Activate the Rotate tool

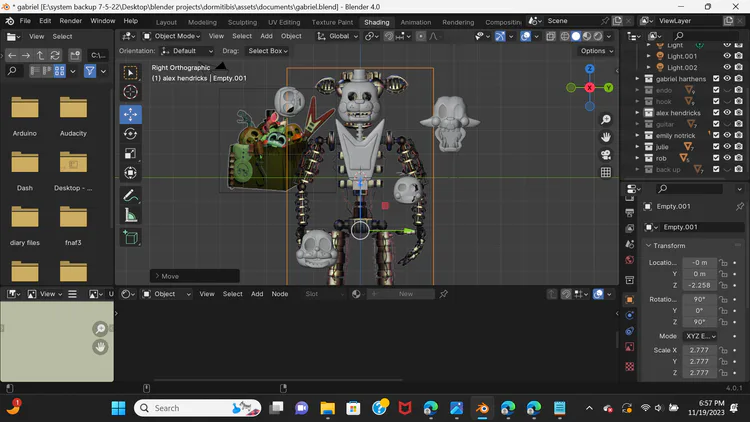130,134
